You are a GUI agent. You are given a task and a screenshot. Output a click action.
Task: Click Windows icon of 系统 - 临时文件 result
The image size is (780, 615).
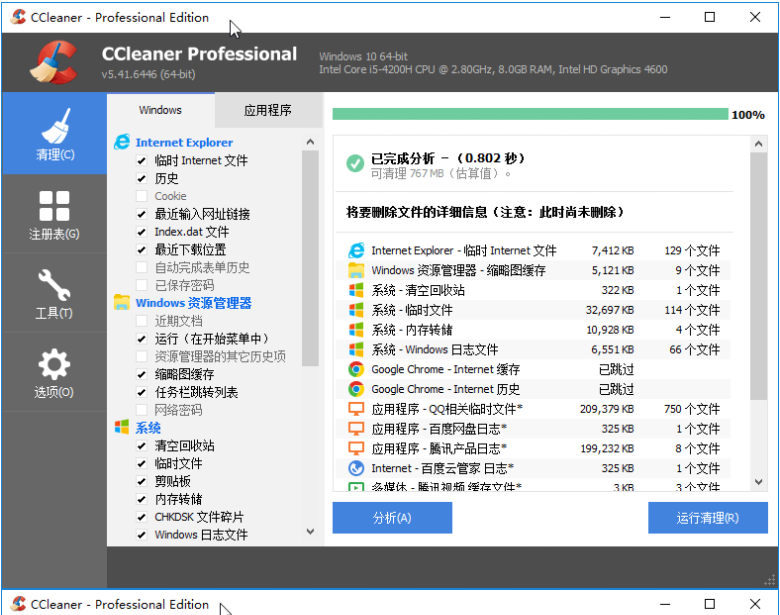(356, 310)
